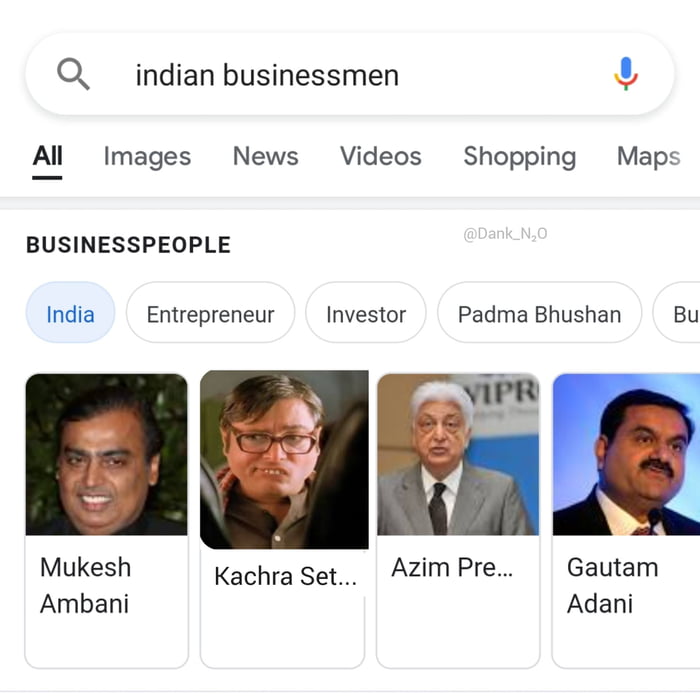This screenshot has width=700, height=700.
Task: Select the All results tab
Action: (x=47, y=157)
